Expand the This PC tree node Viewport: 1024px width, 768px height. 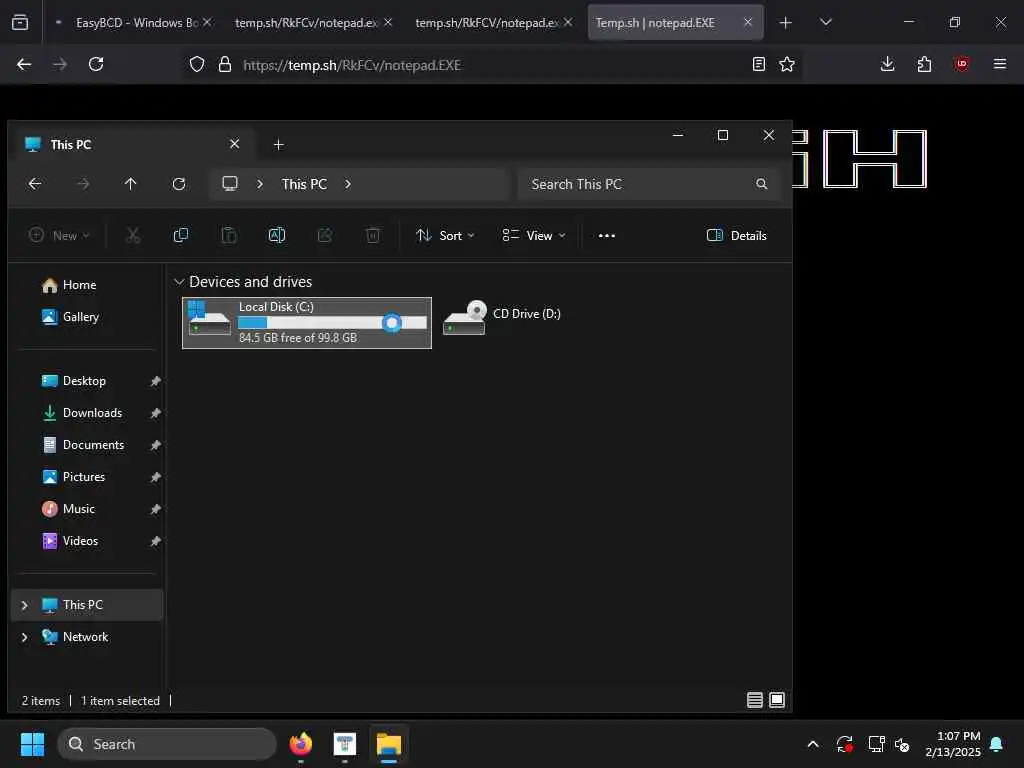click(x=24, y=605)
